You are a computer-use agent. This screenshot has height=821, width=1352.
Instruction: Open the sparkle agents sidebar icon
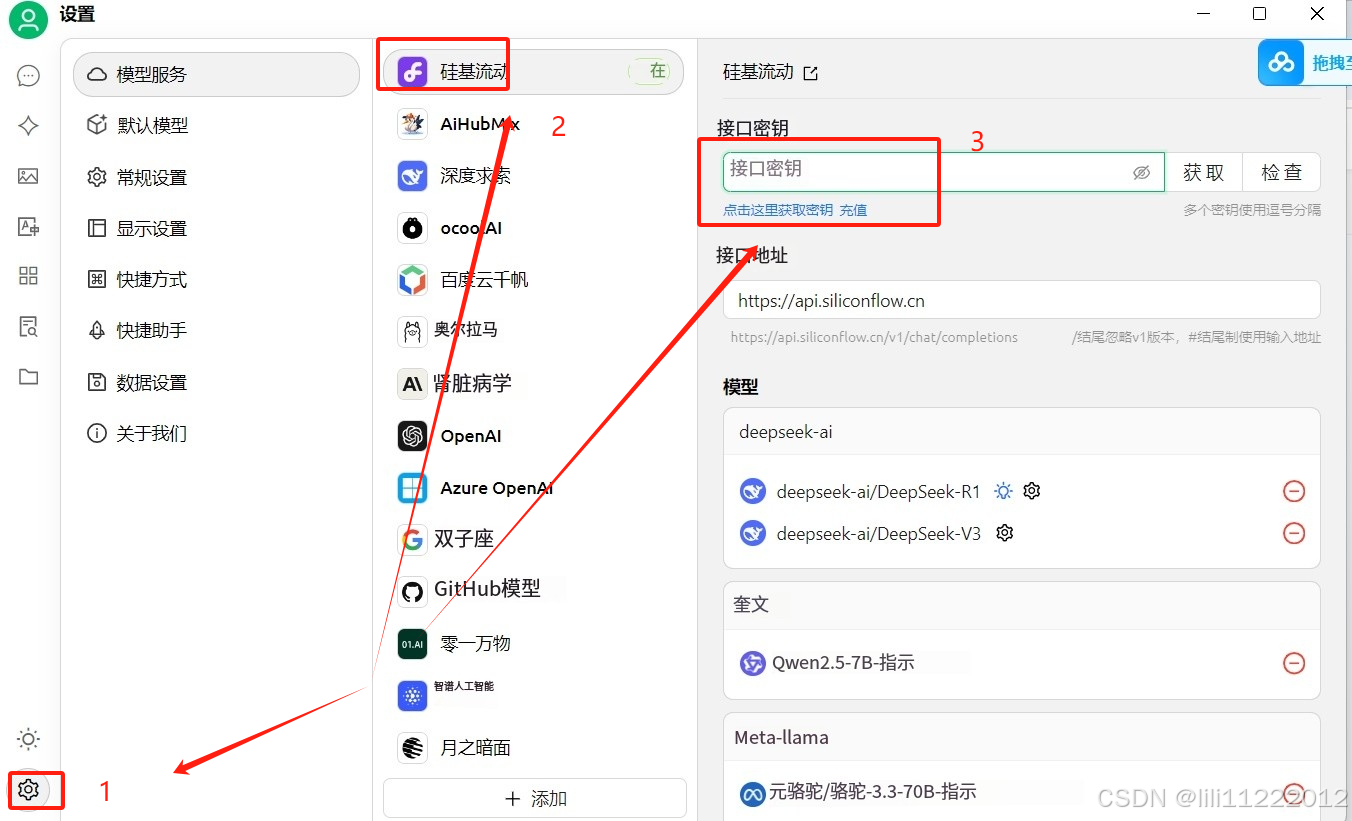pyautogui.click(x=29, y=126)
